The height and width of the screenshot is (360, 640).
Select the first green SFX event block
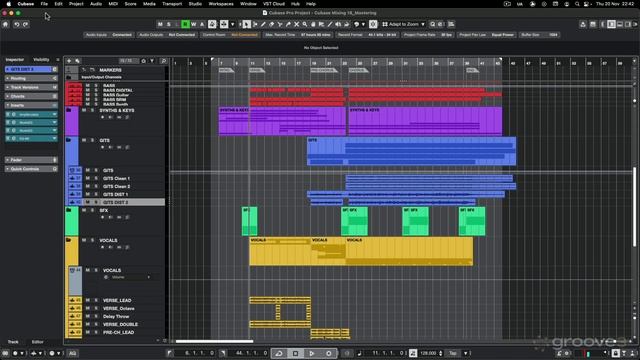(249, 221)
